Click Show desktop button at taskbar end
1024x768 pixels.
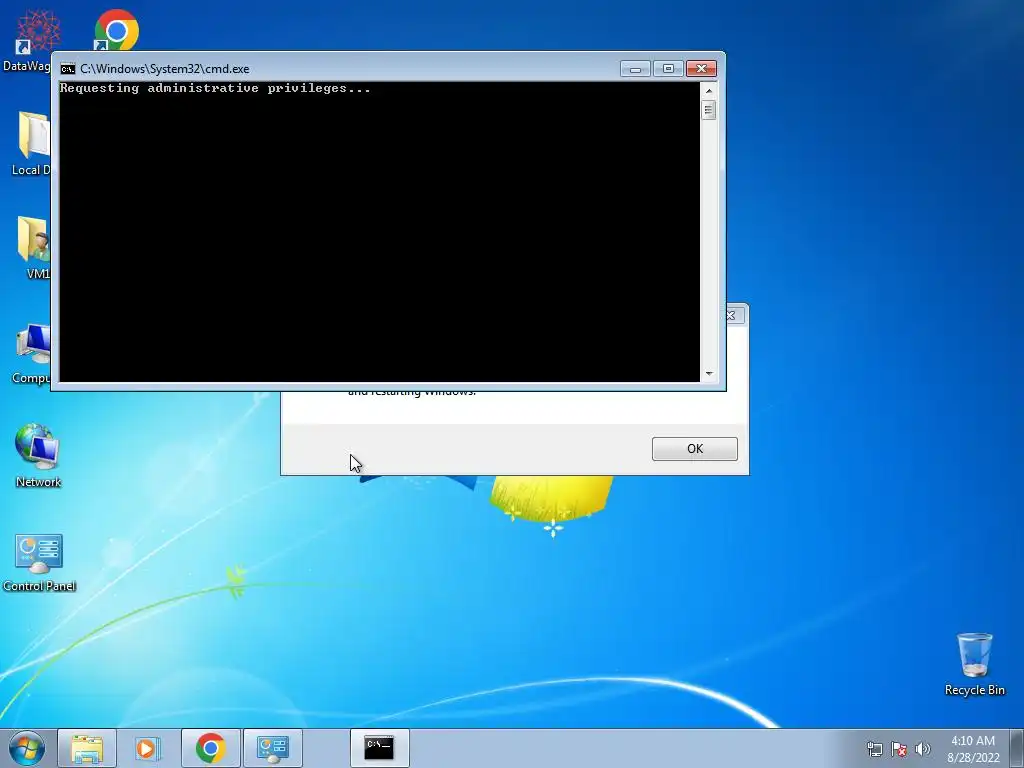pos(1018,748)
